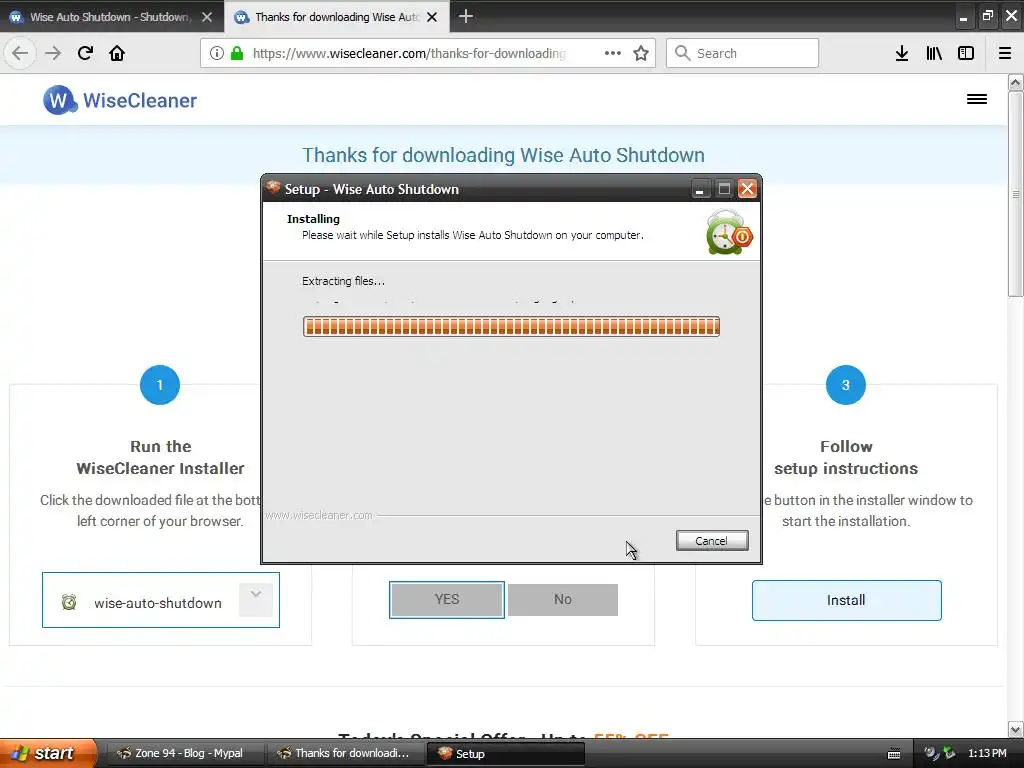The width and height of the screenshot is (1024, 768).
Task: Click the YES button on the page
Action: click(447, 600)
